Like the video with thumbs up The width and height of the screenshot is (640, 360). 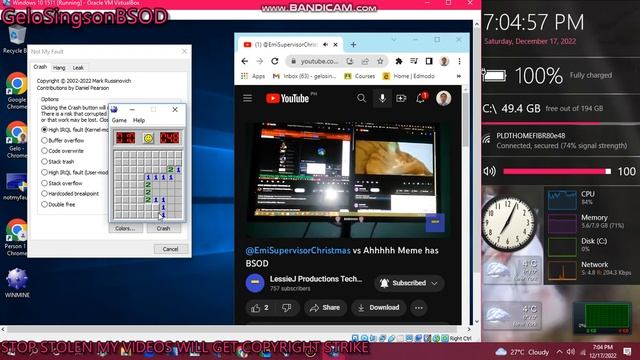pyautogui.click(x=261, y=308)
